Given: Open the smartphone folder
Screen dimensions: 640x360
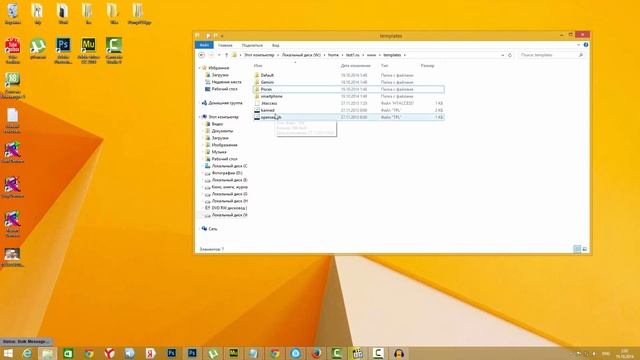Looking at the screenshot, I should tap(271, 96).
